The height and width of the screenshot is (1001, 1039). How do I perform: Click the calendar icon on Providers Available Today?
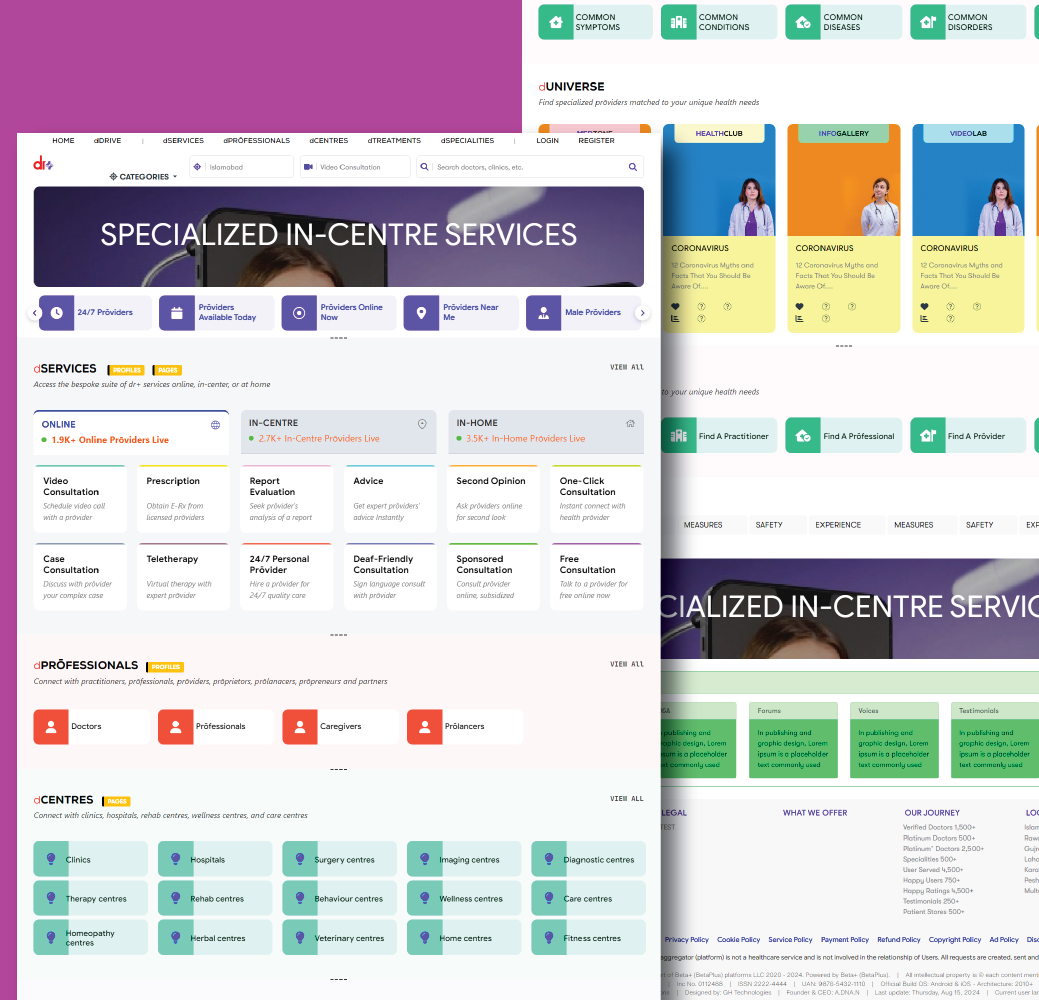177,313
